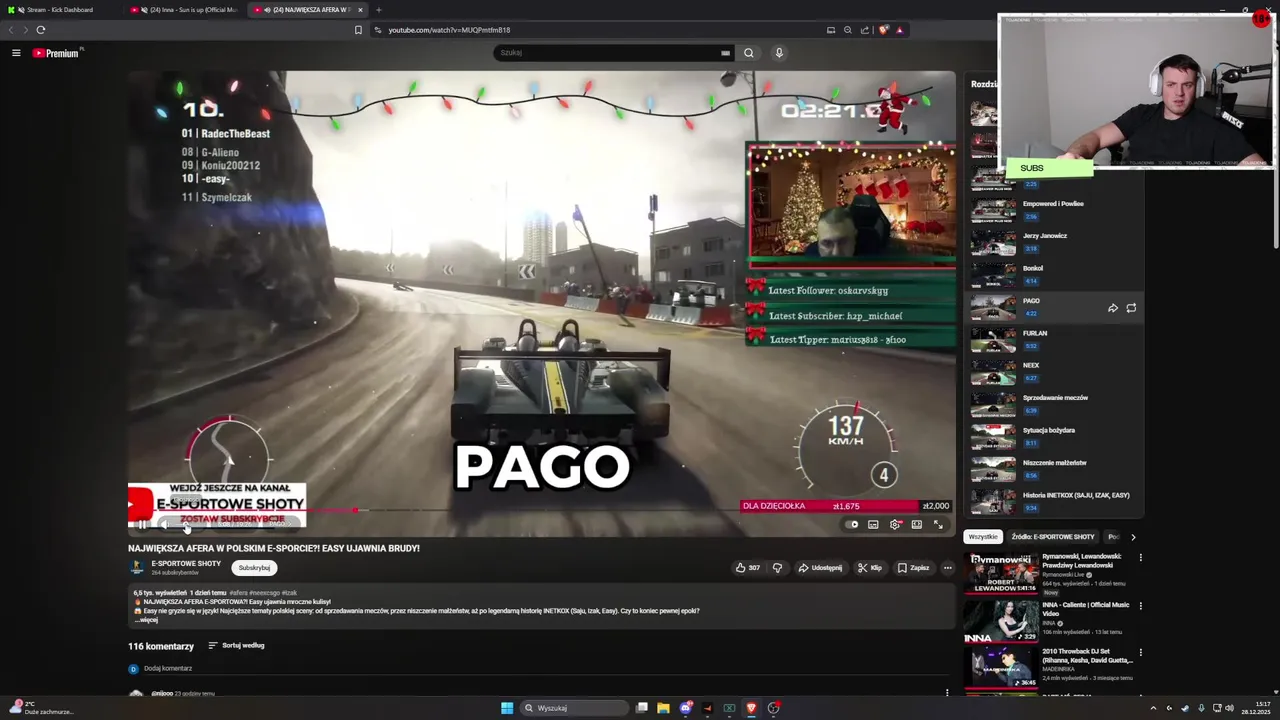Viewport: 1280px width, 720px height.
Task: Start voice search with microphone icon
Action: tap(779, 53)
